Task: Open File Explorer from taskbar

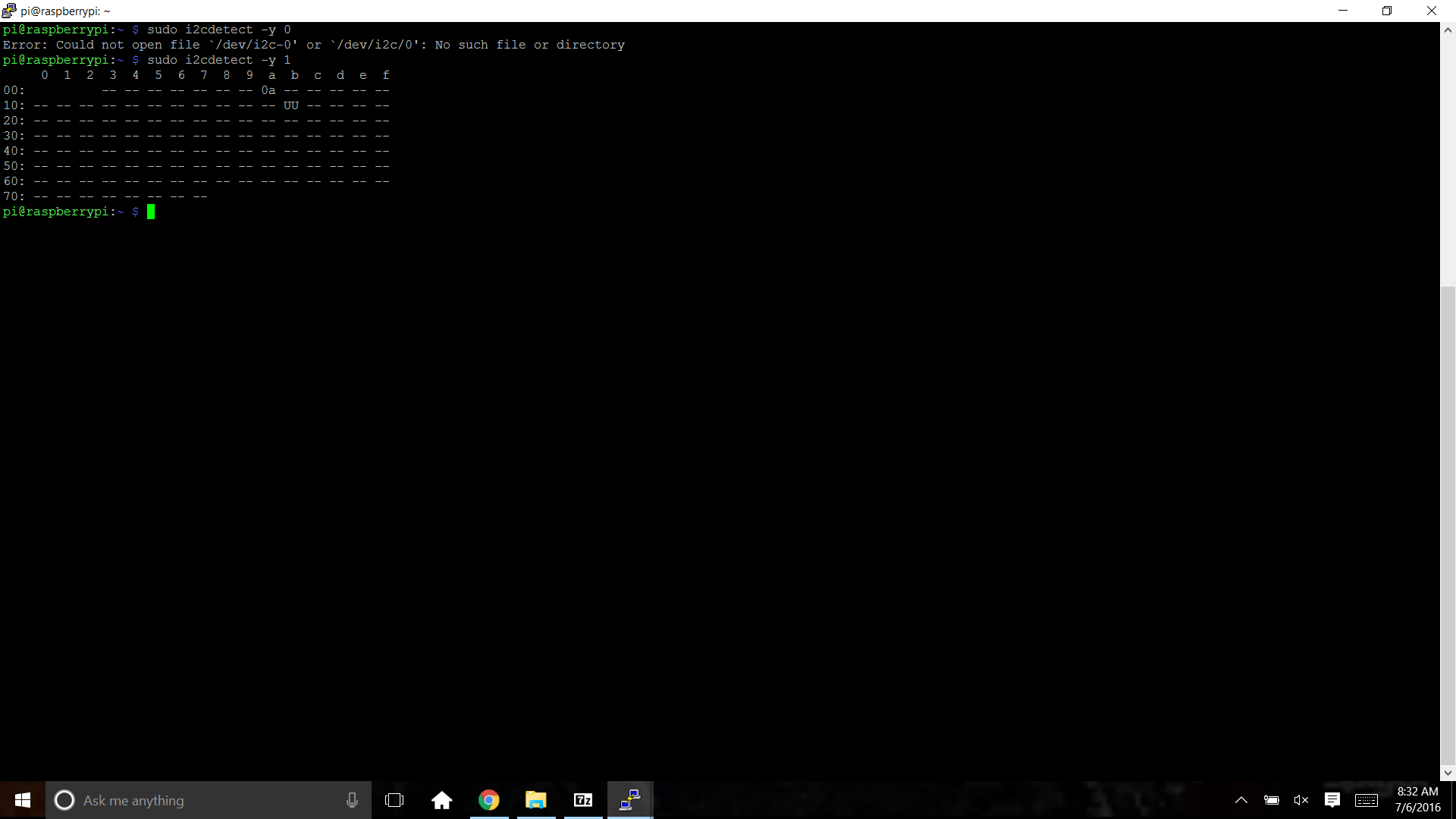Action: (536, 800)
